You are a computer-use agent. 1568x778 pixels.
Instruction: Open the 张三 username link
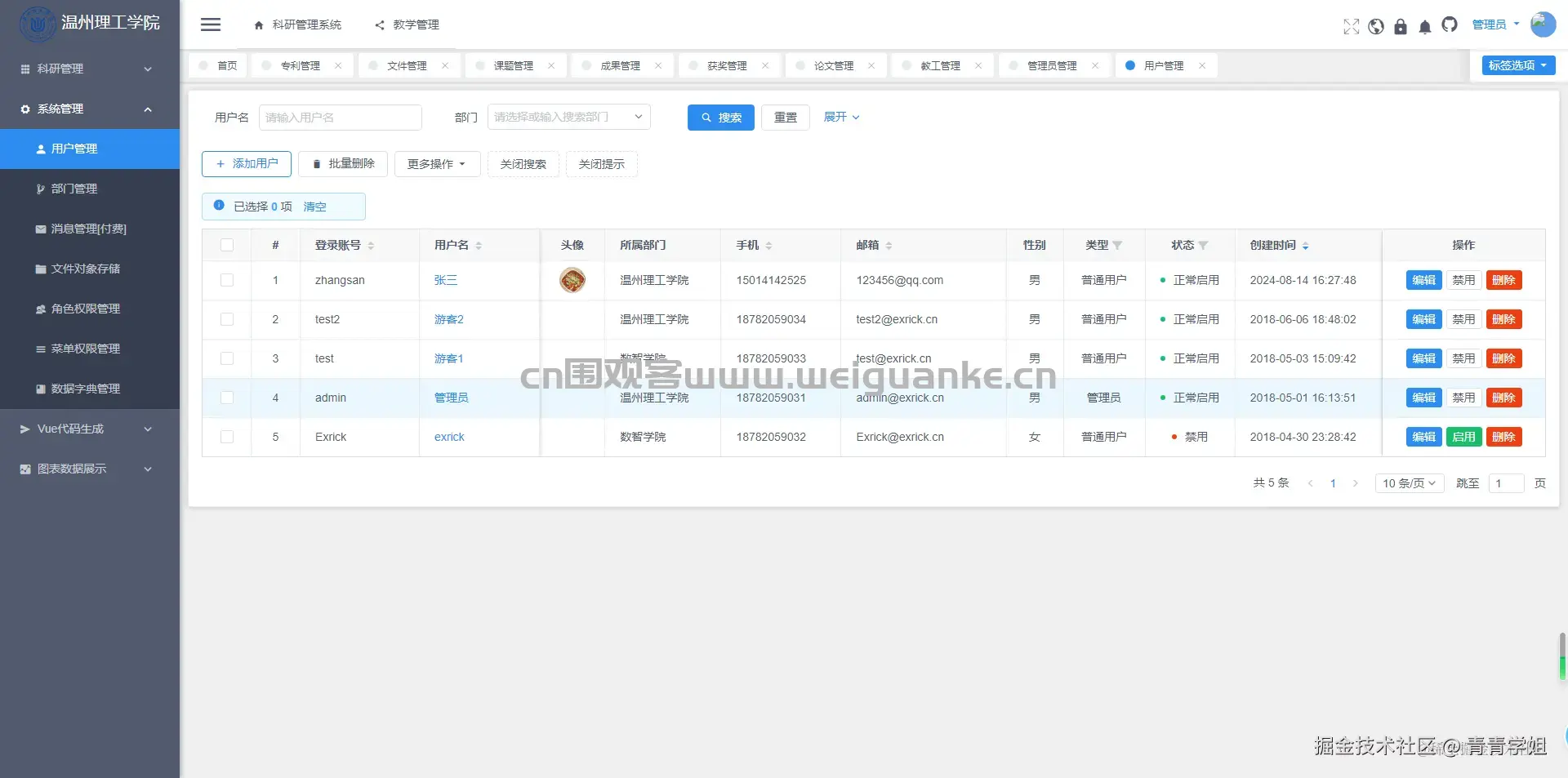click(x=446, y=280)
